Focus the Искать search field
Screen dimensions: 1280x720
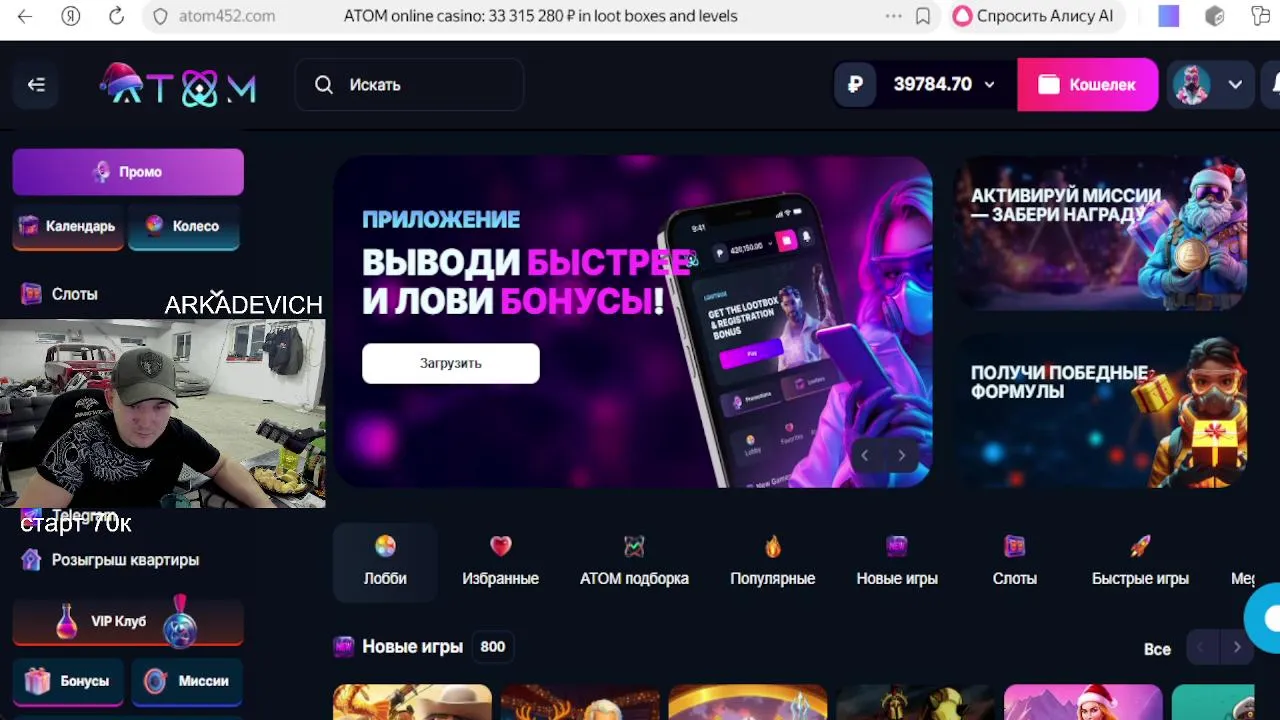point(409,85)
